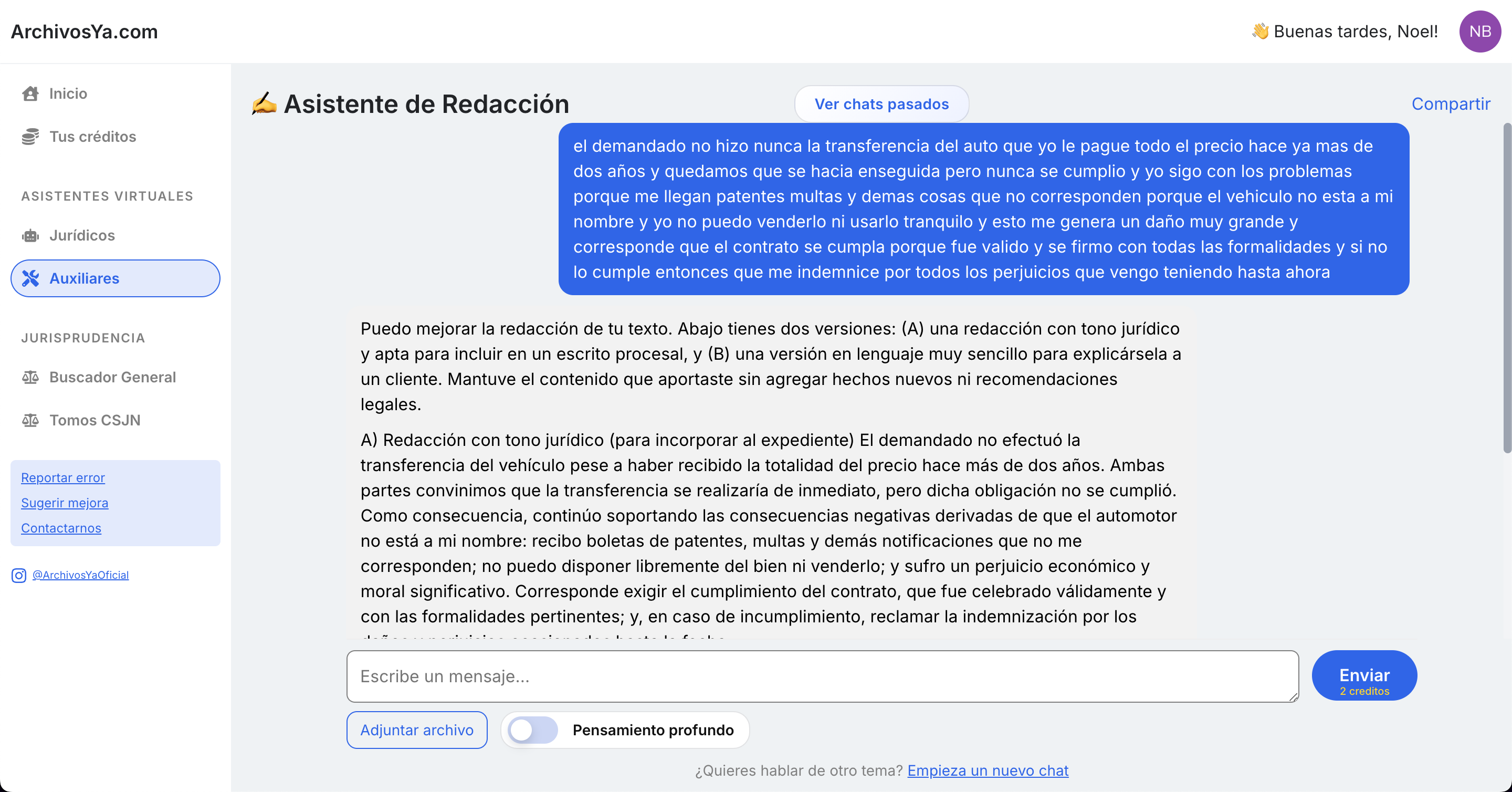Image resolution: width=1512 pixels, height=792 pixels.
Task: Click the scales icon for Buscador General
Action: (x=30, y=377)
